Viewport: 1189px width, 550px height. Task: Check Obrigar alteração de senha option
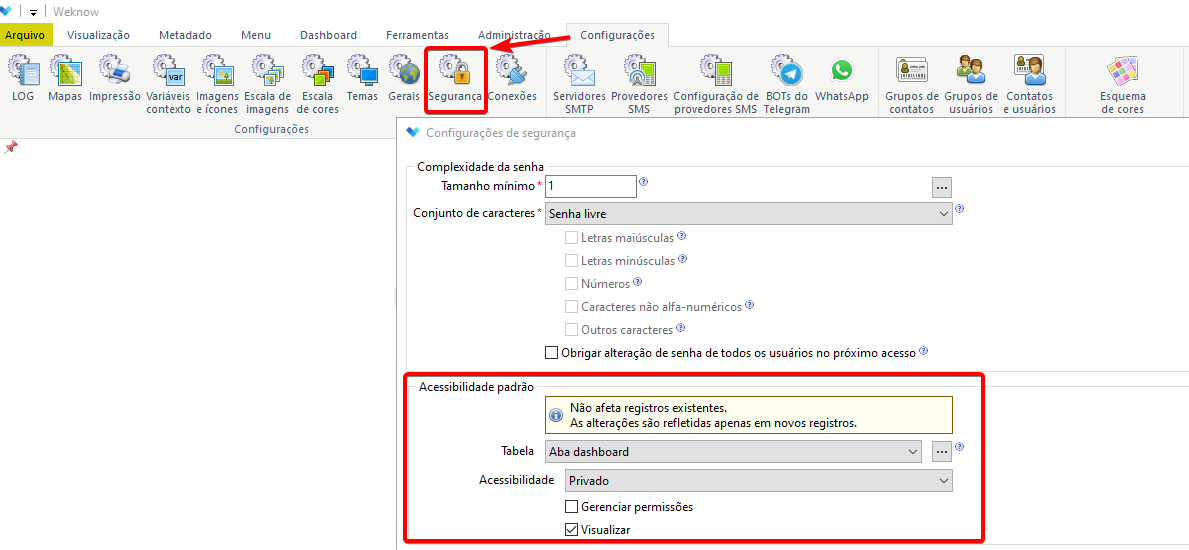pos(551,352)
